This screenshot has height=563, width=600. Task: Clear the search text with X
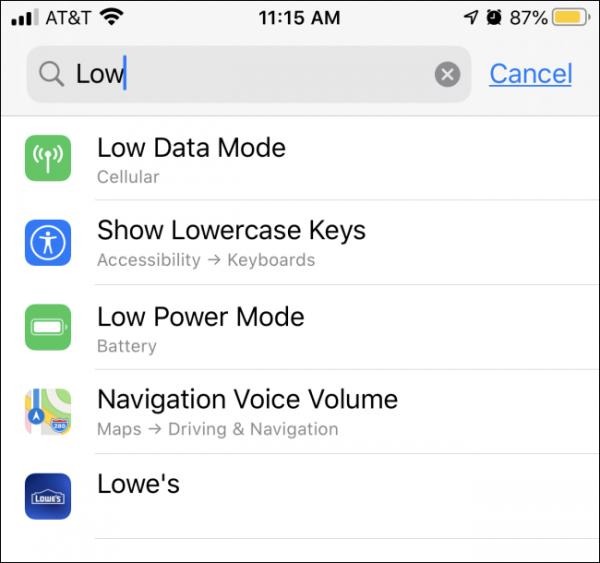click(447, 74)
